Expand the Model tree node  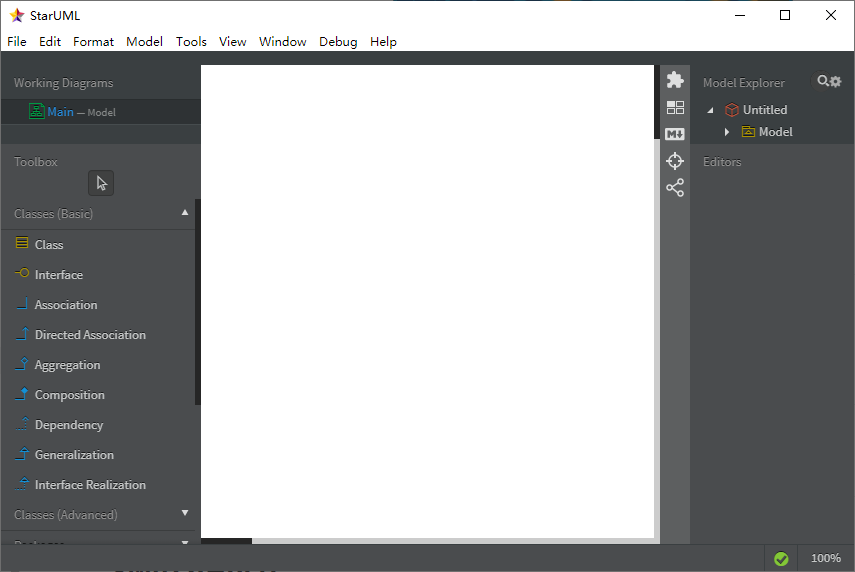[727, 132]
